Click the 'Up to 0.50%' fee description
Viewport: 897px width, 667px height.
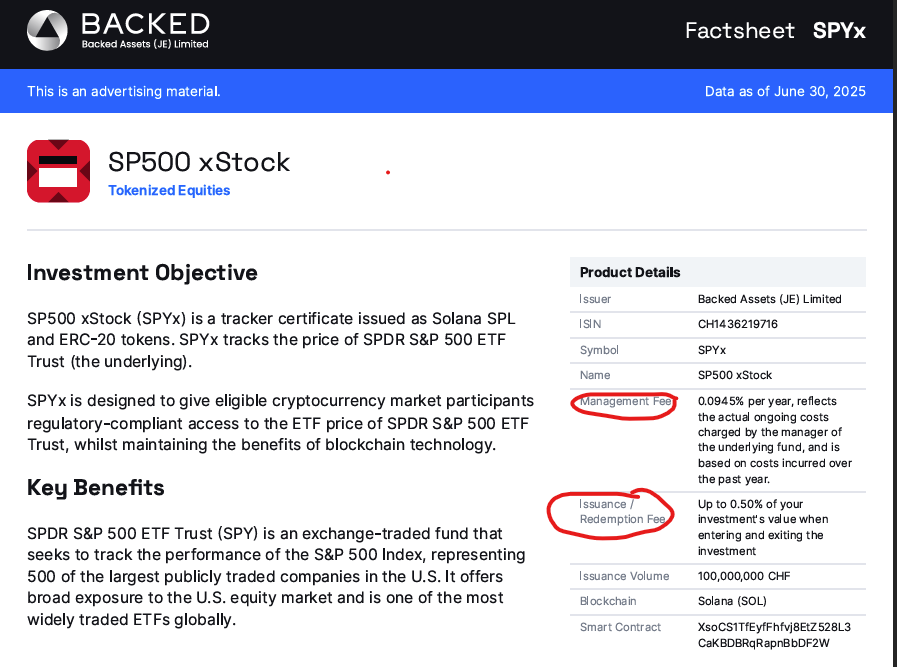click(763, 527)
